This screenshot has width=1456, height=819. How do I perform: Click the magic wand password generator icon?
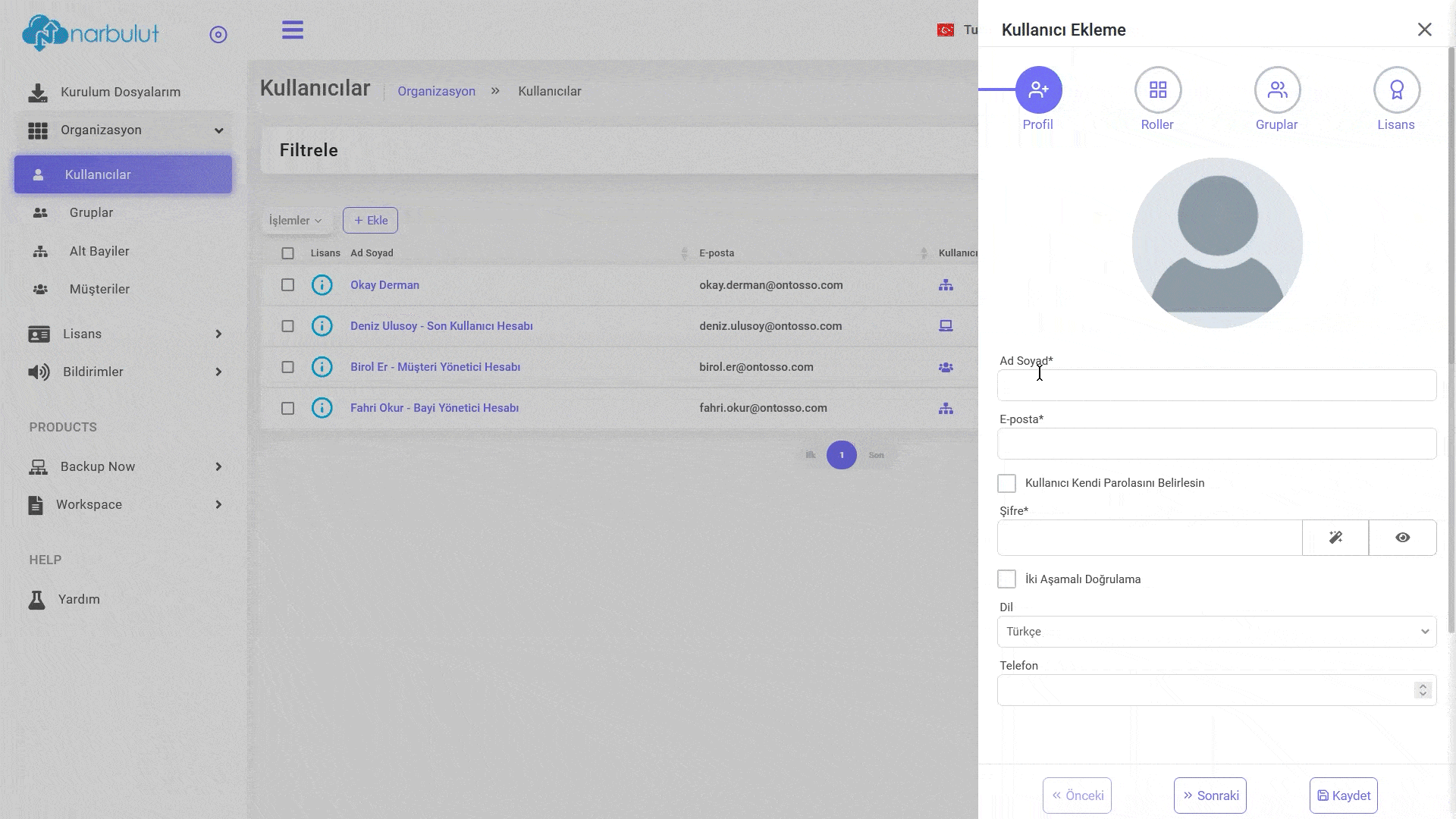(1335, 538)
